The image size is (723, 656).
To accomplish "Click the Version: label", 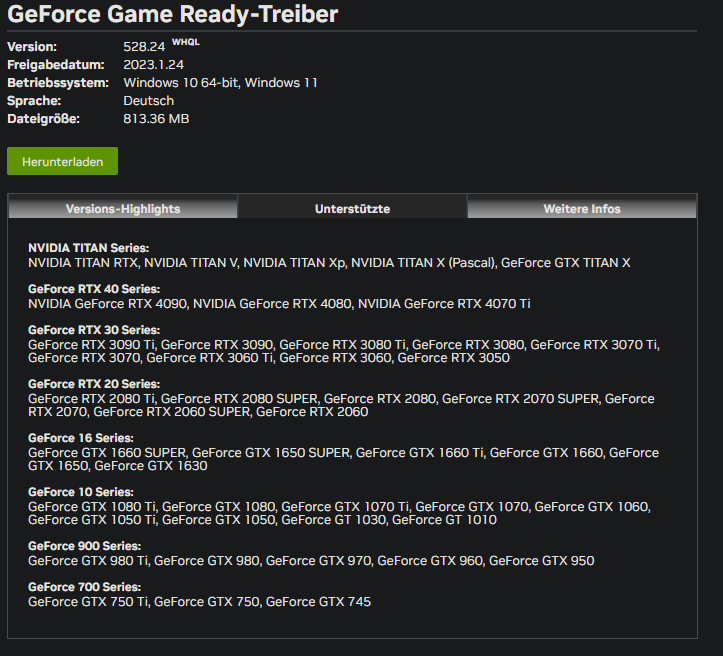I will coord(32,47).
